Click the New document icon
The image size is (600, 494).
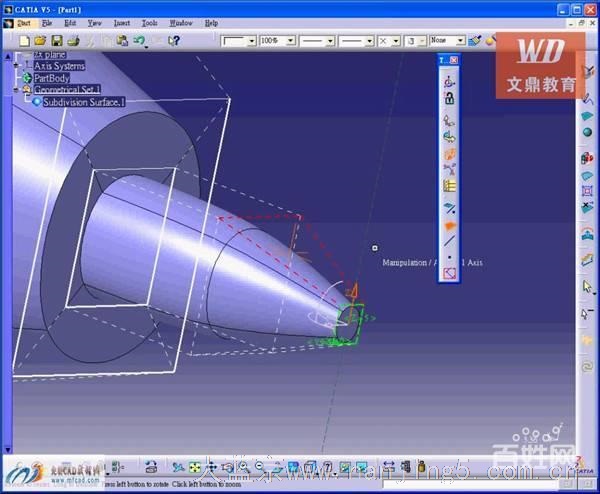(24, 41)
